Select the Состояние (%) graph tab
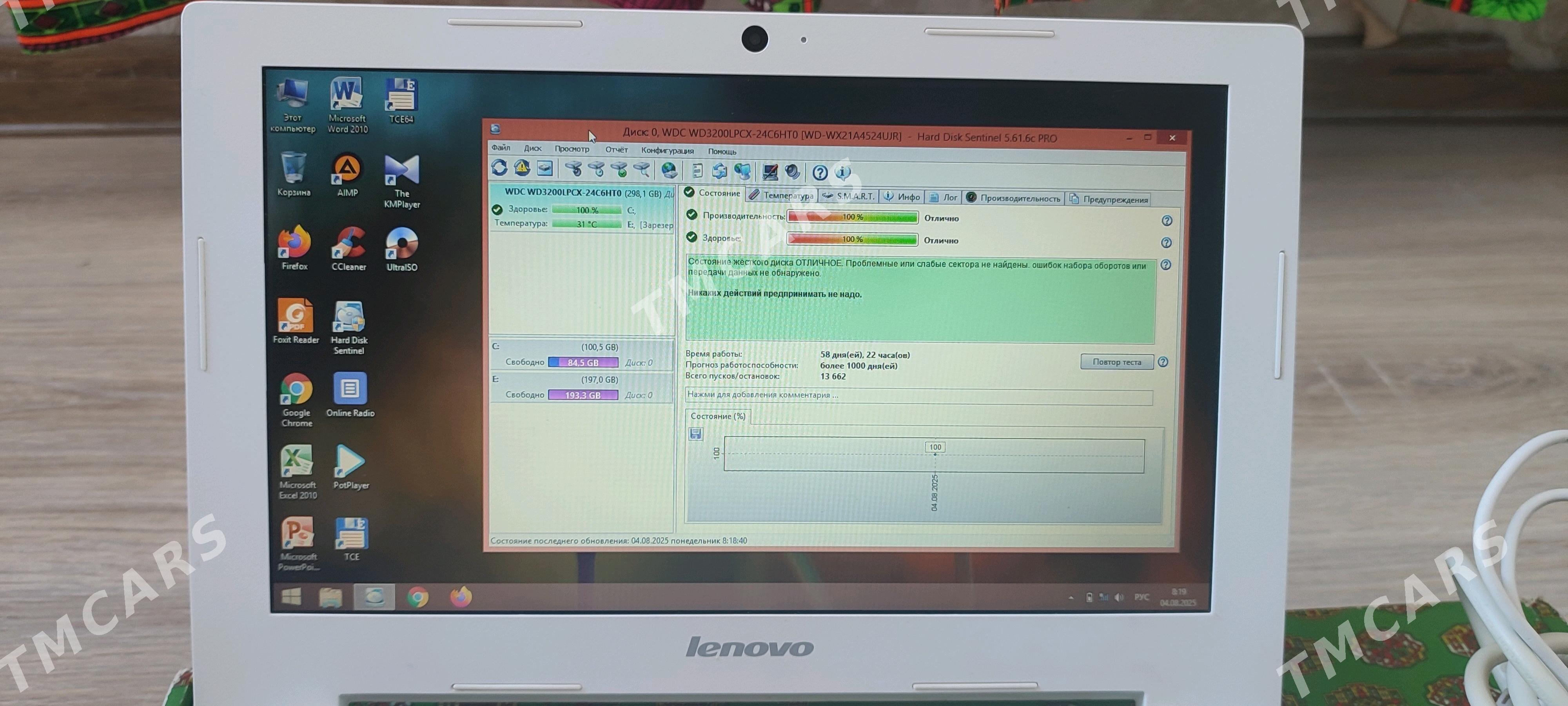 718,416
